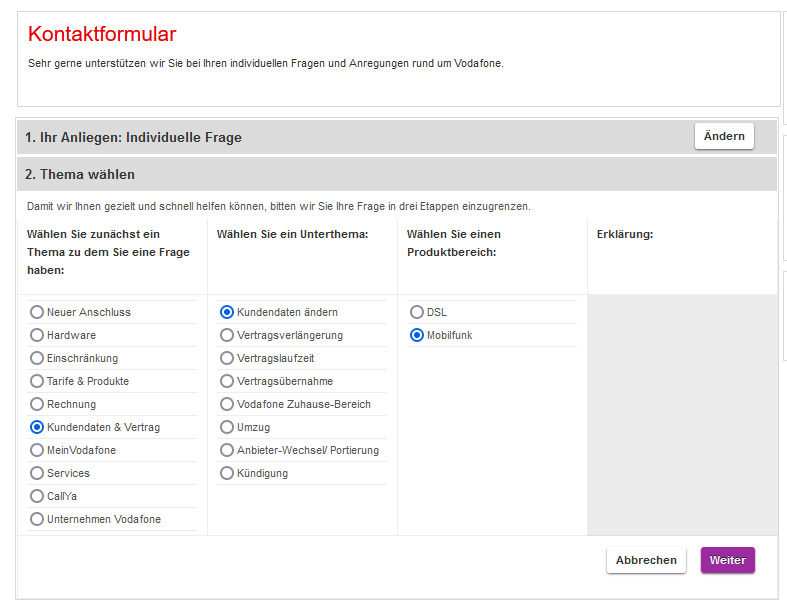Click the 'Wählen Sie ein Unterthema:' heading
Screen dimensions: 787x607
tap(293, 234)
